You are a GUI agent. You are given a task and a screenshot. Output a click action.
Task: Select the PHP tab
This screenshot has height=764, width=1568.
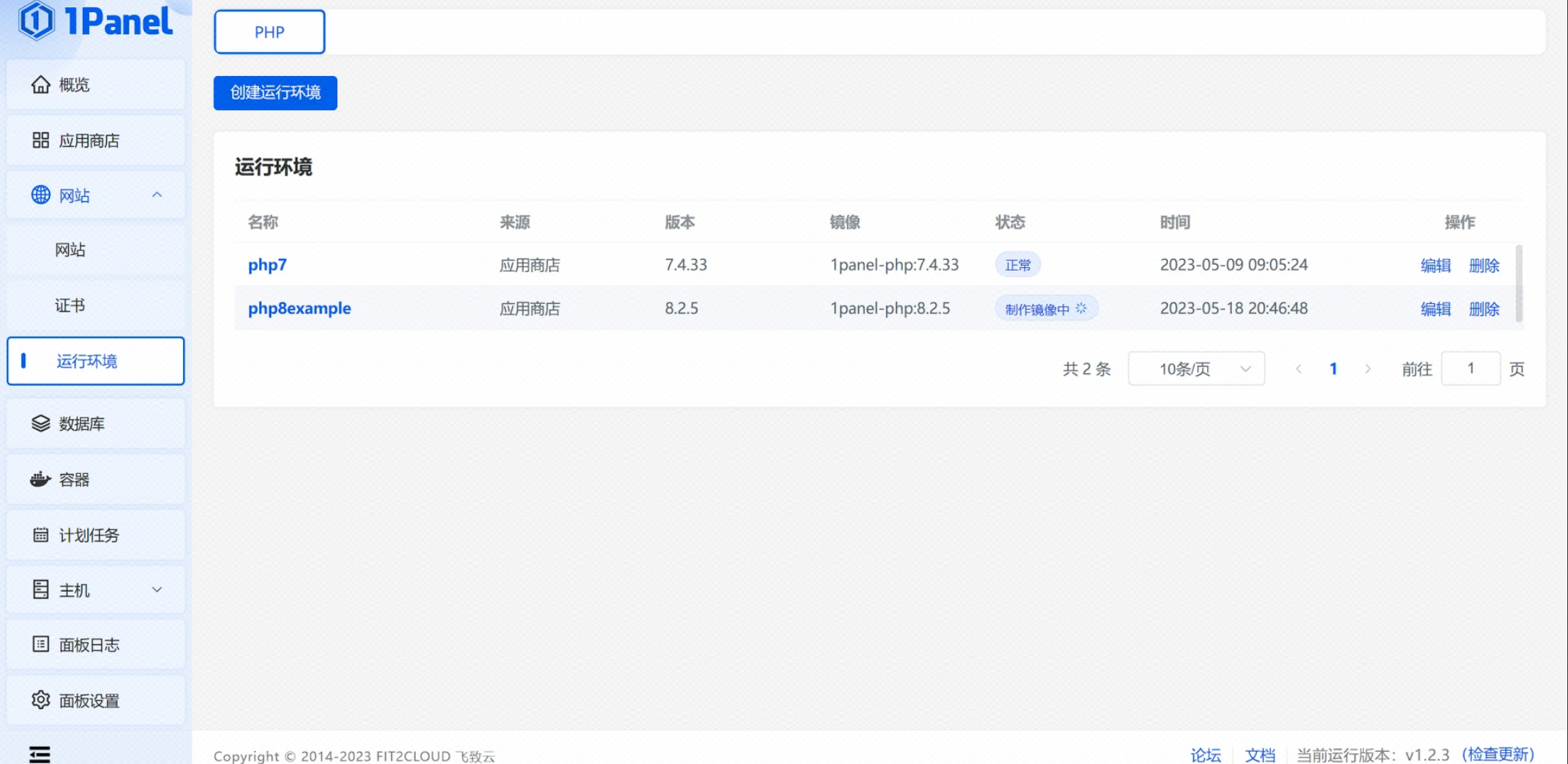(x=269, y=32)
